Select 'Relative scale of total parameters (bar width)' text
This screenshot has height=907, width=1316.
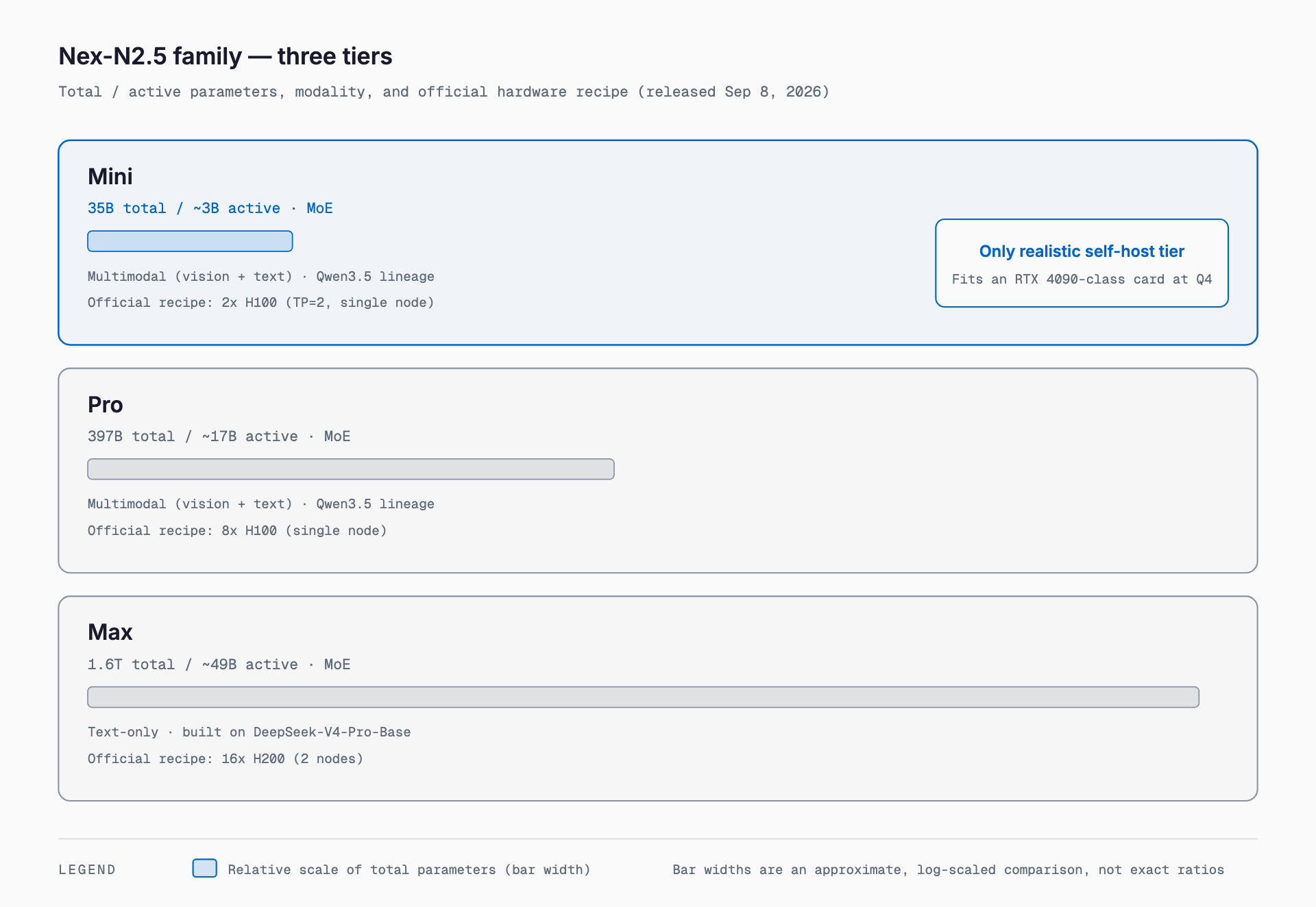[409, 870]
